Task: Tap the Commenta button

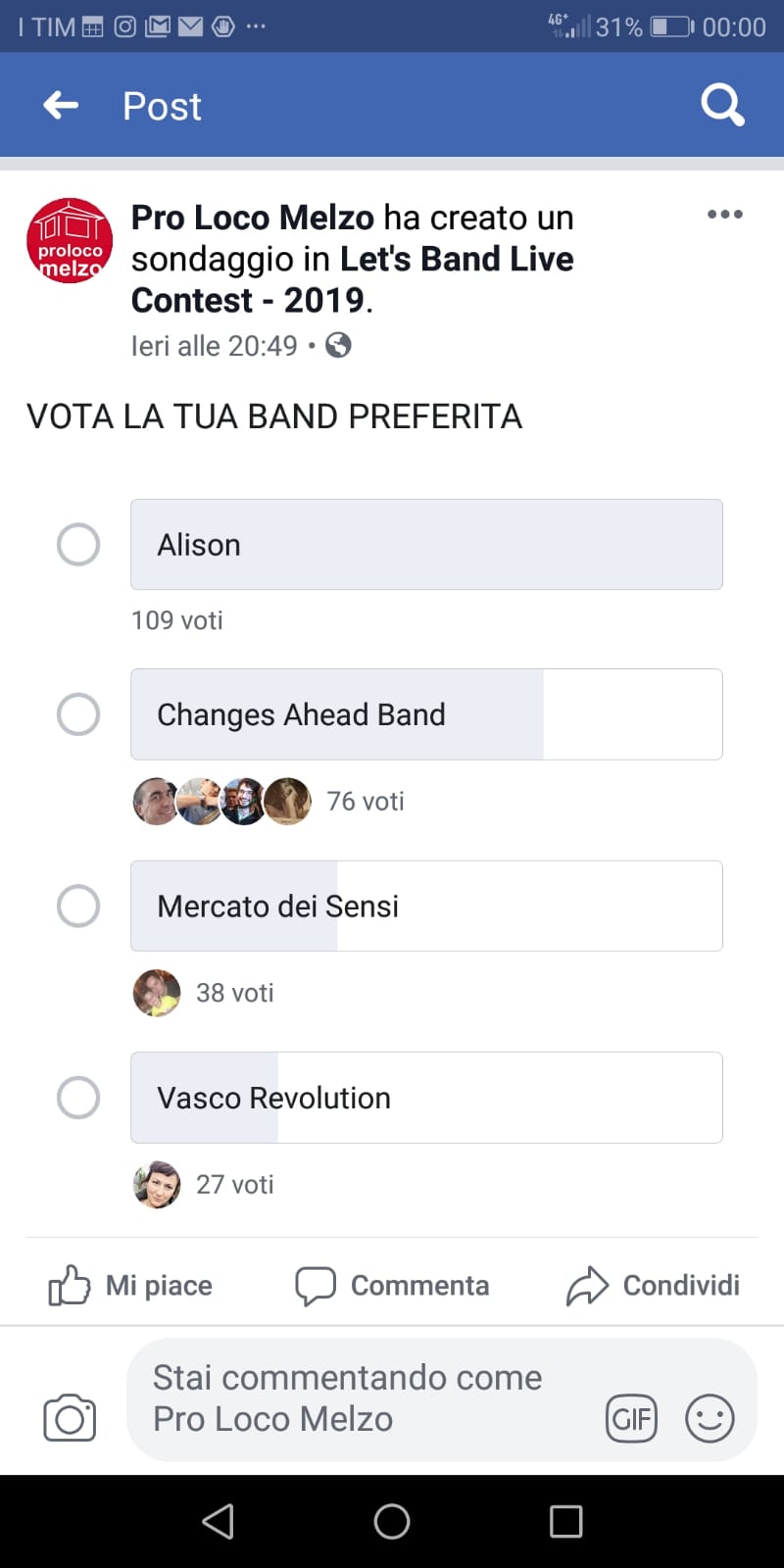Action: 393,1286
